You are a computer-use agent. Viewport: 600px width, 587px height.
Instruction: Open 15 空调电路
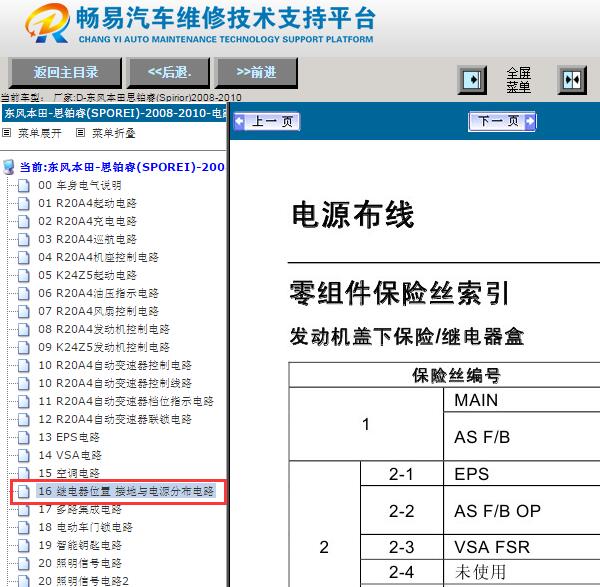(69, 473)
